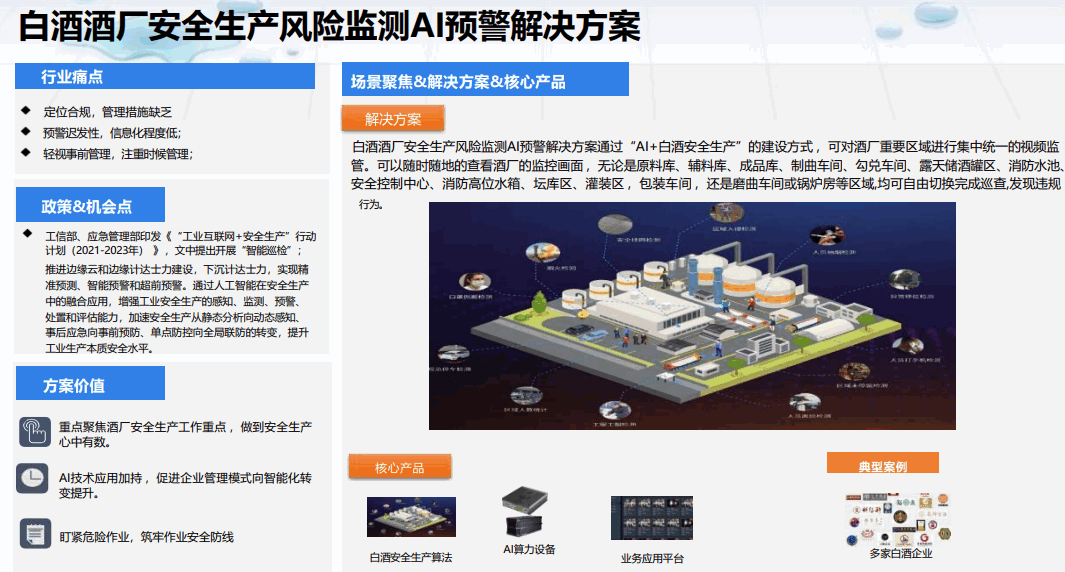1065x572 pixels.
Task: Click the 场景聚焦&解决方案&核心产品 header bar
Action: click(x=484, y=81)
